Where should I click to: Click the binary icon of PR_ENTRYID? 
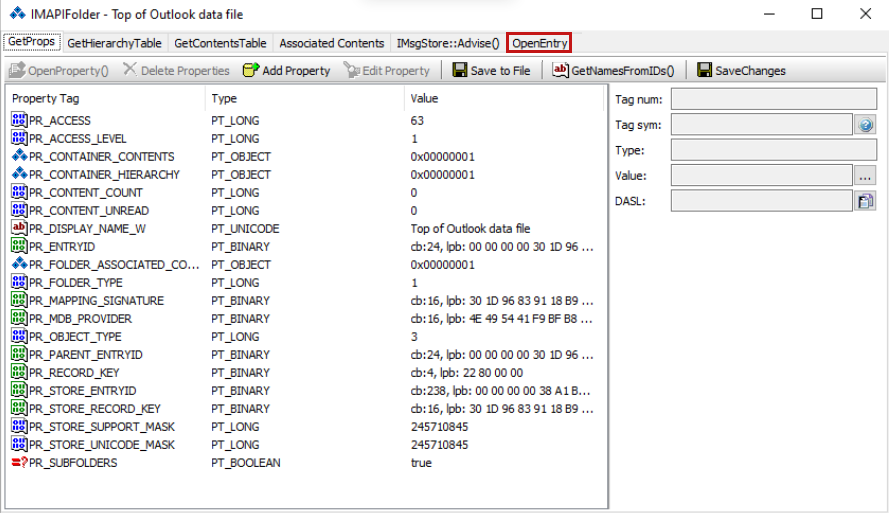[x=19, y=246]
